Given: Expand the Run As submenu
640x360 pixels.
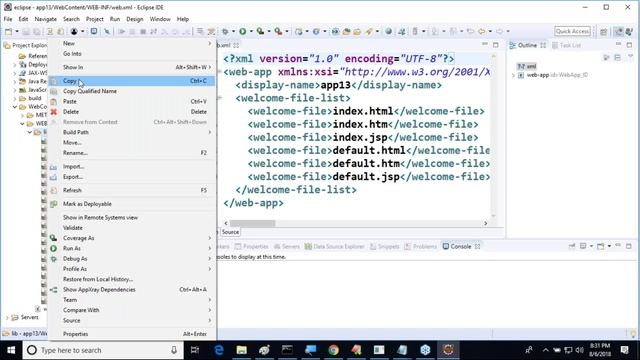Looking at the screenshot, I should point(131,248).
